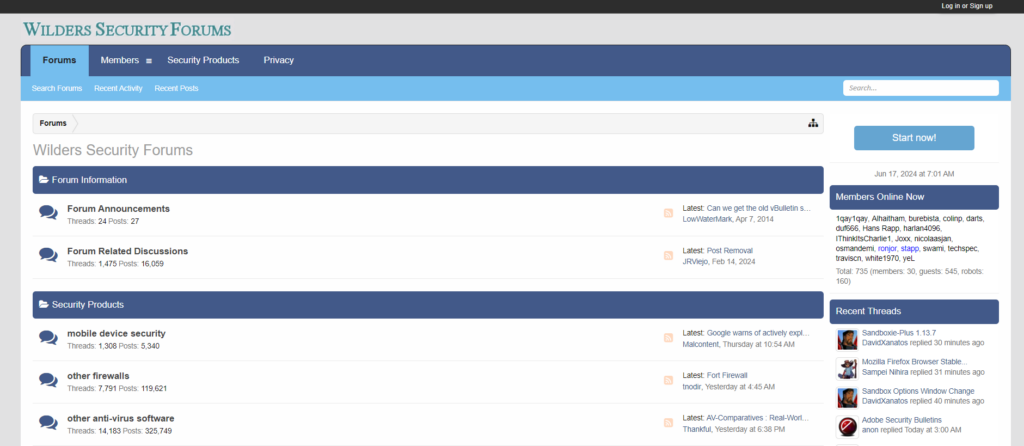Click RSS icon for other anti-virus software
The height and width of the screenshot is (446, 1024).
pyautogui.click(x=668, y=422)
